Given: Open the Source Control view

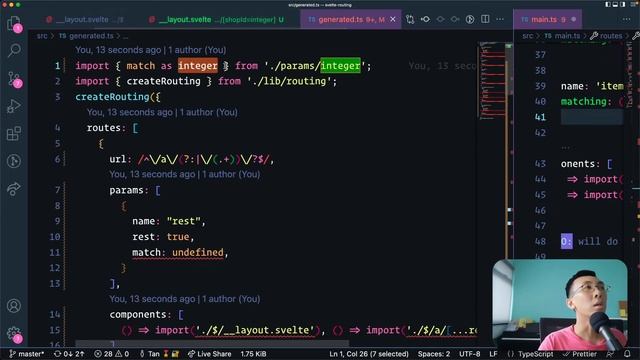Looking at the screenshot, I should (14, 79).
